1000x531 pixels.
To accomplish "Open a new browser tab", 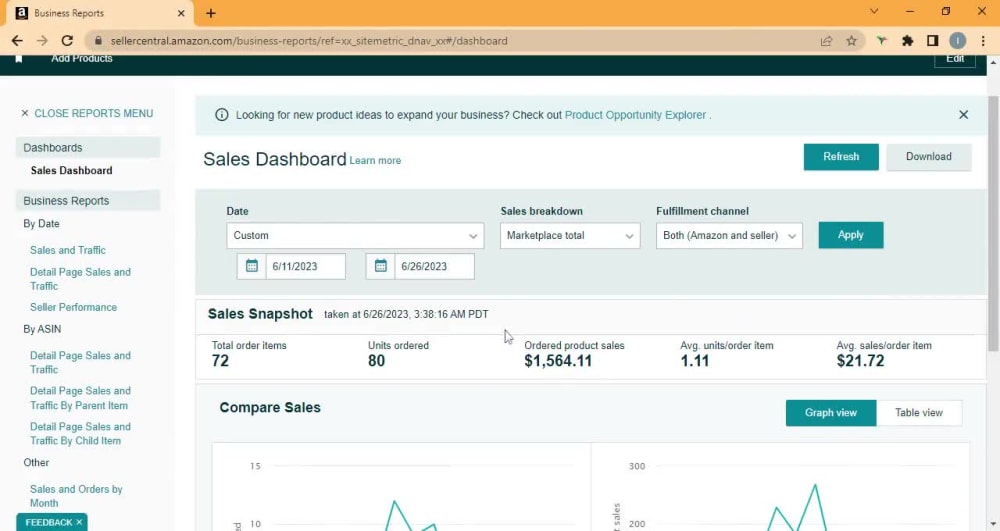I will coord(210,13).
